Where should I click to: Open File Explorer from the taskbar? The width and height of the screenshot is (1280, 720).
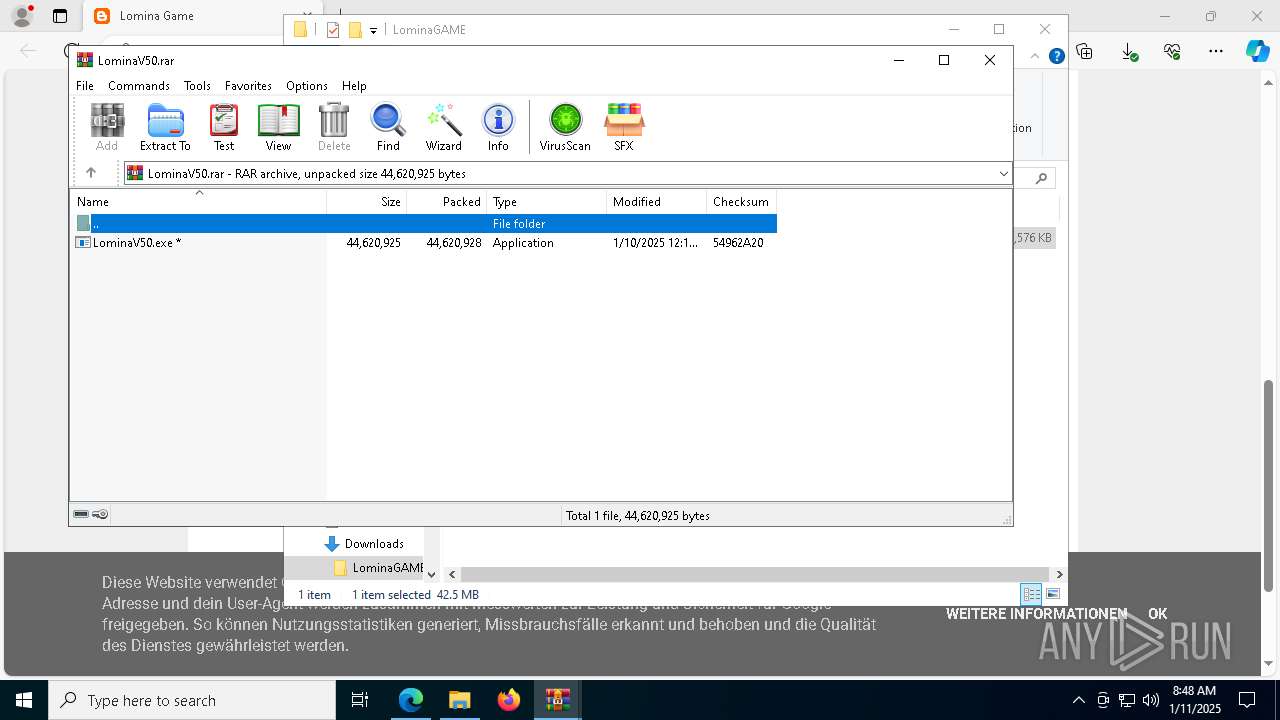pyautogui.click(x=459, y=700)
